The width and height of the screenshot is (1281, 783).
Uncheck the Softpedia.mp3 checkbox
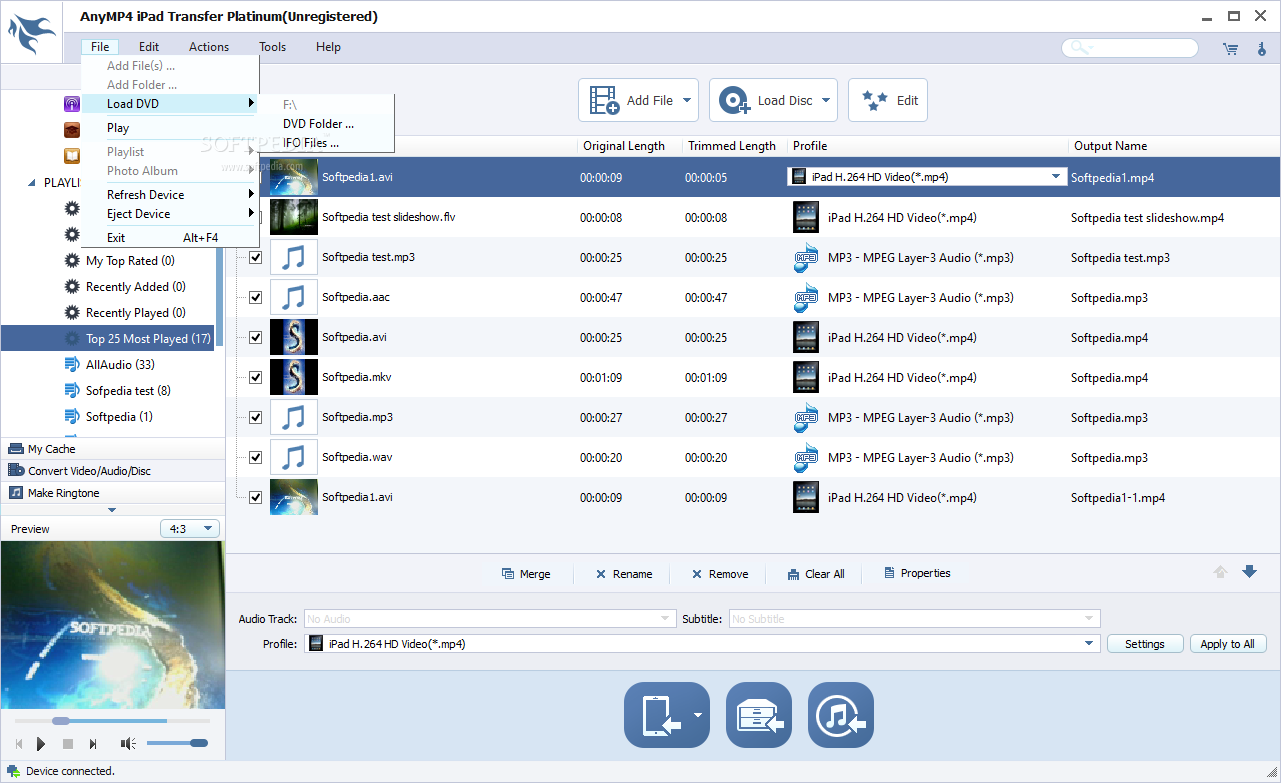pyautogui.click(x=255, y=417)
